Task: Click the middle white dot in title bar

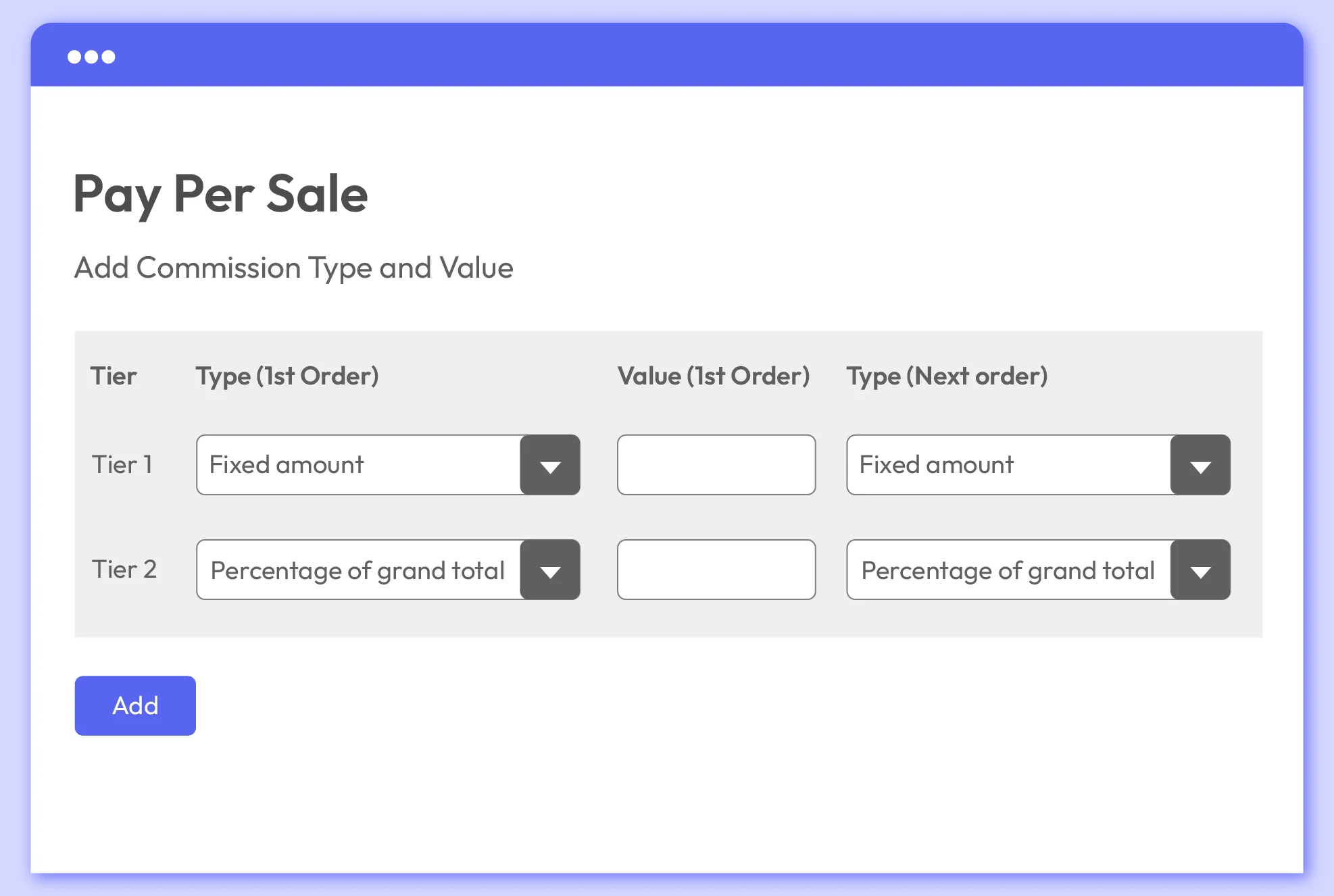Action: (x=91, y=57)
